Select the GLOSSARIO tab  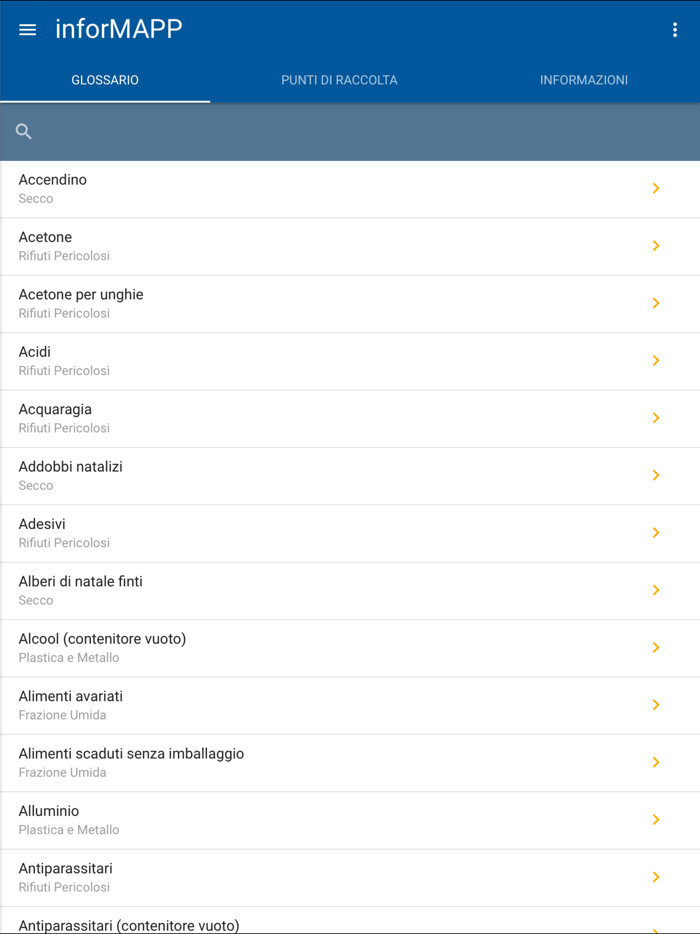105,80
